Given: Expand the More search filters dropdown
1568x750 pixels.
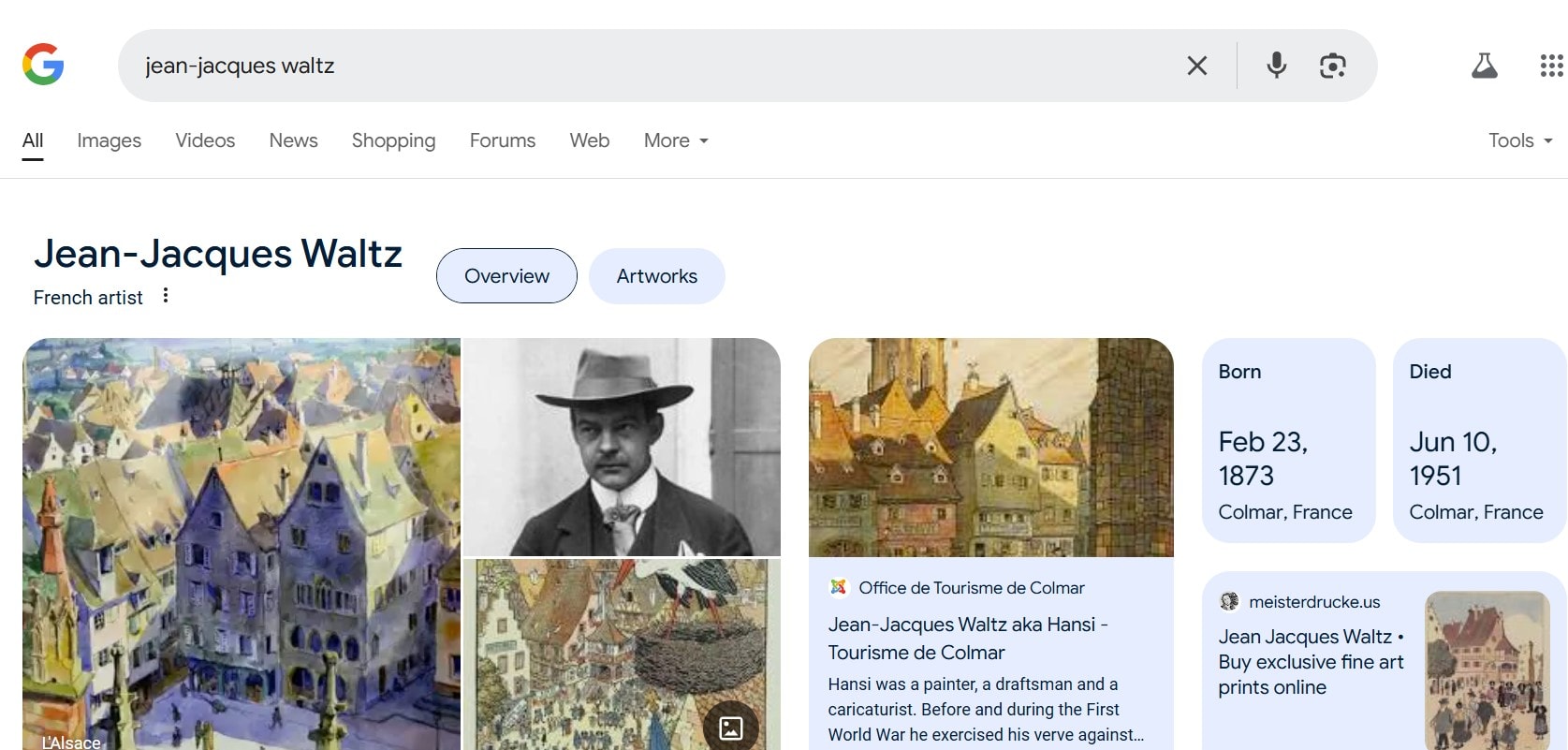Looking at the screenshot, I should click(676, 140).
